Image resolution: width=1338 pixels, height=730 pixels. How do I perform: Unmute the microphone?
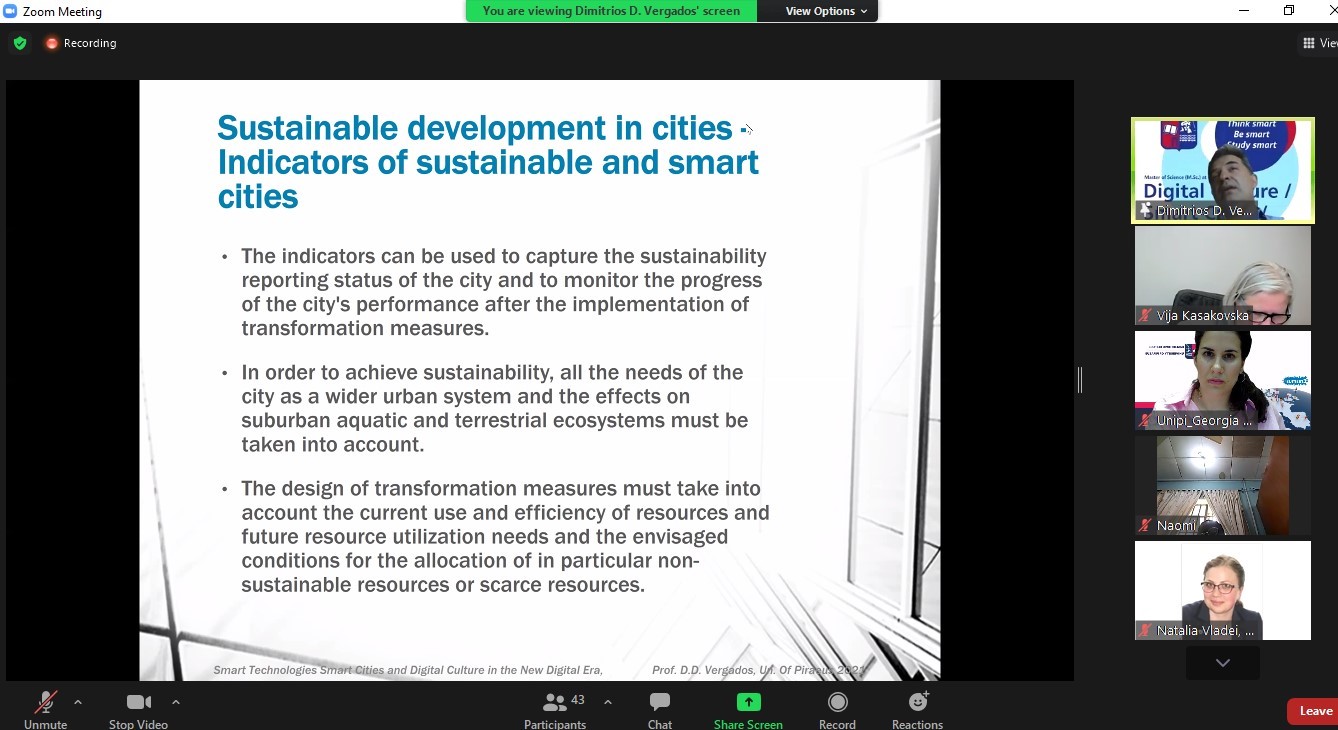click(45, 709)
